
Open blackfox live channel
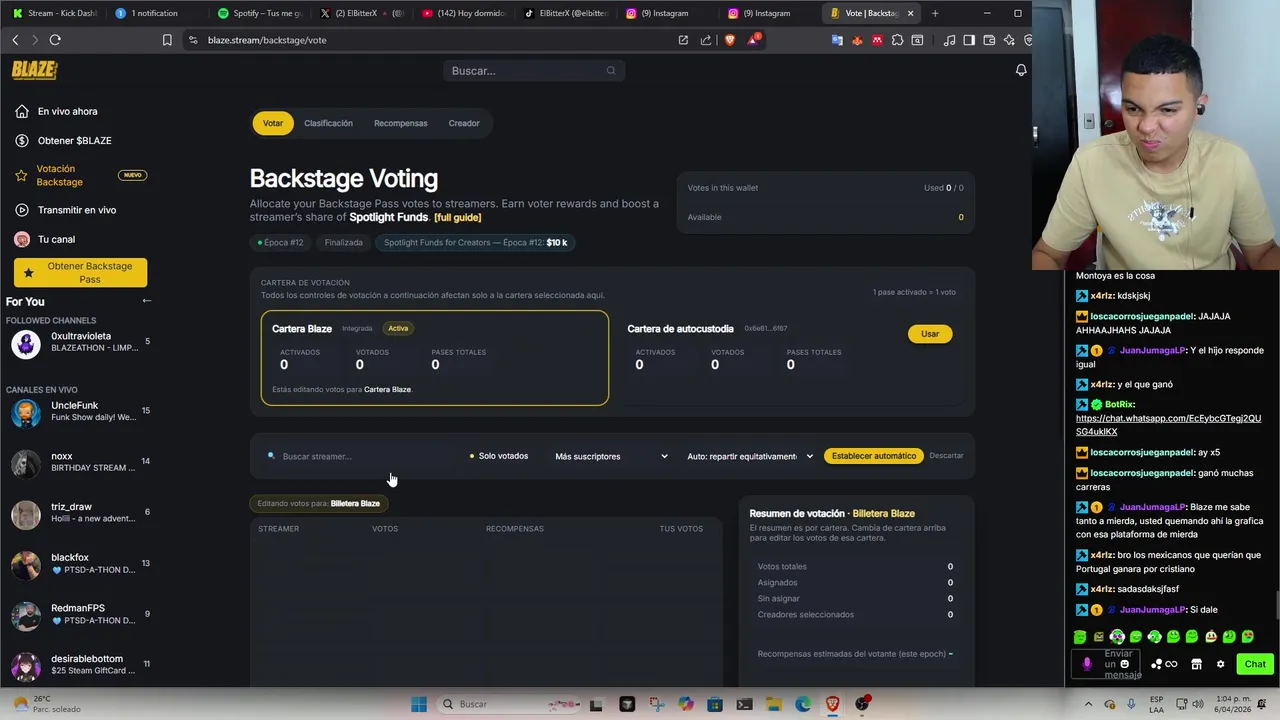click(78, 564)
